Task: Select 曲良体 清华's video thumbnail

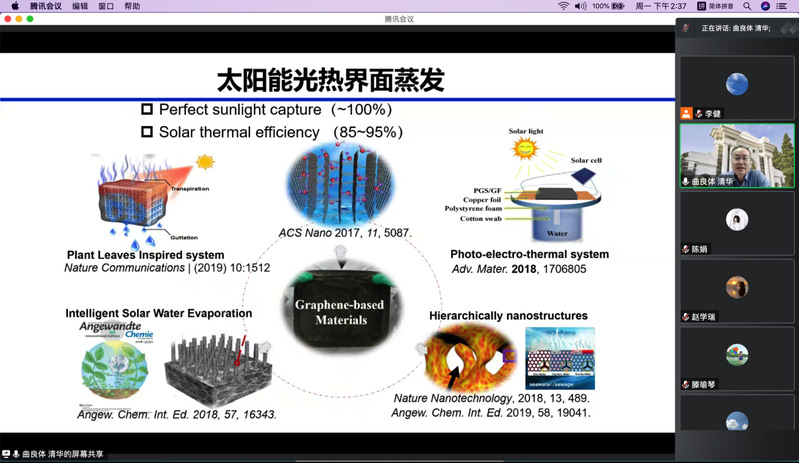Action: [x=737, y=155]
